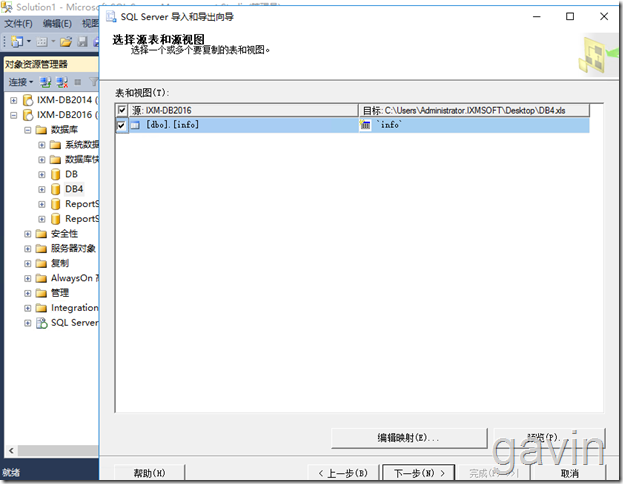Image resolution: width=623 pixels, height=484 pixels.
Task: Click the DB4 database cylinder icon
Action: pyautogui.click(x=56, y=189)
